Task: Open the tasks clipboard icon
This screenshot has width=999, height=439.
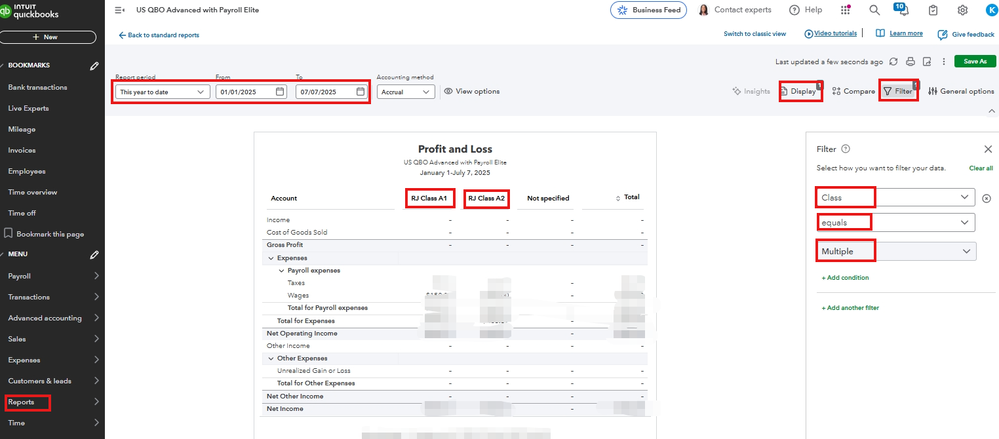Action: coord(933,10)
